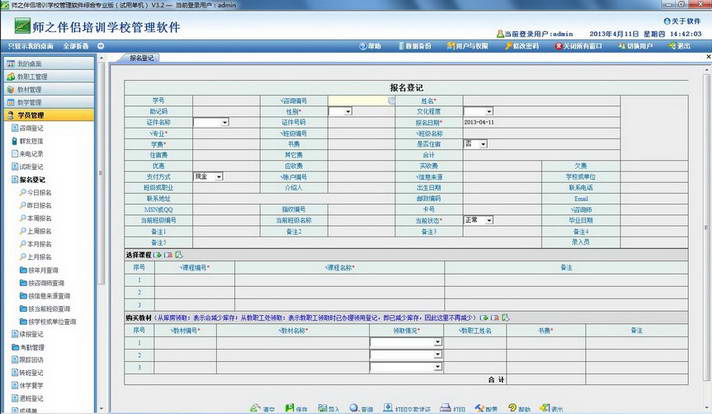
Task: Click 帮助 button in bottom bar
Action: pos(519,408)
